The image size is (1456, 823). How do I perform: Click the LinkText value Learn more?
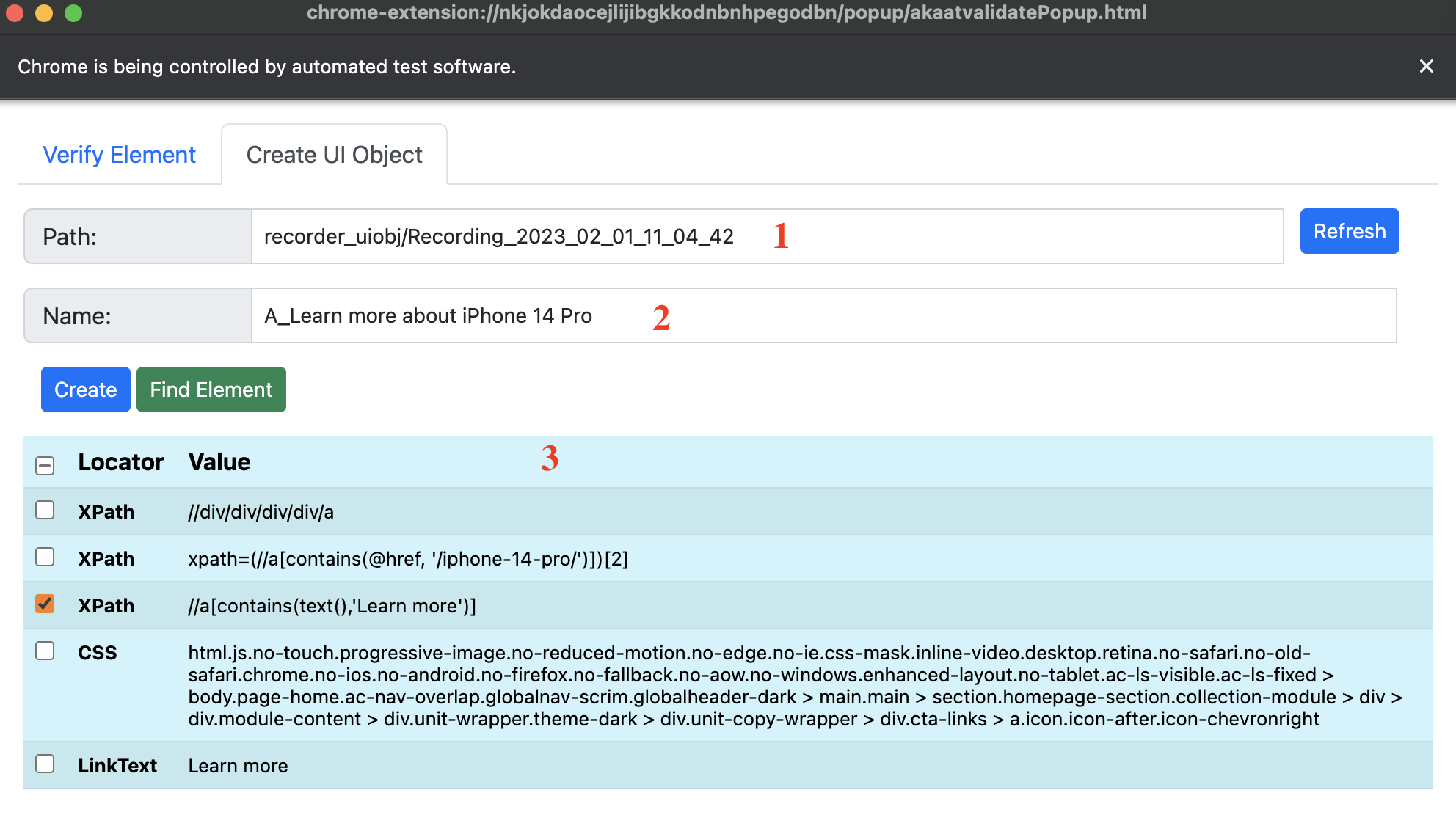(x=238, y=766)
